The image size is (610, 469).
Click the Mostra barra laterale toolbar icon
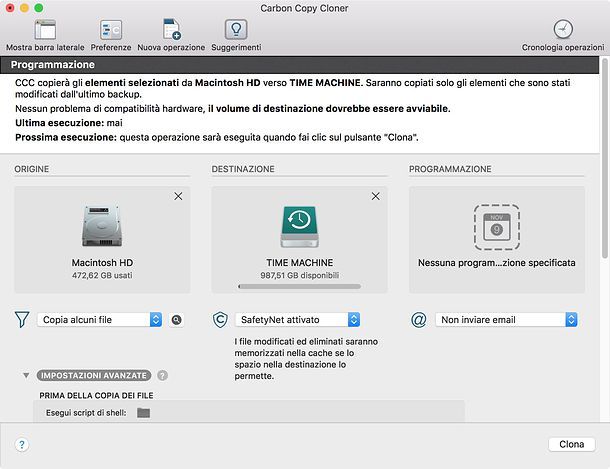click(x=45, y=30)
